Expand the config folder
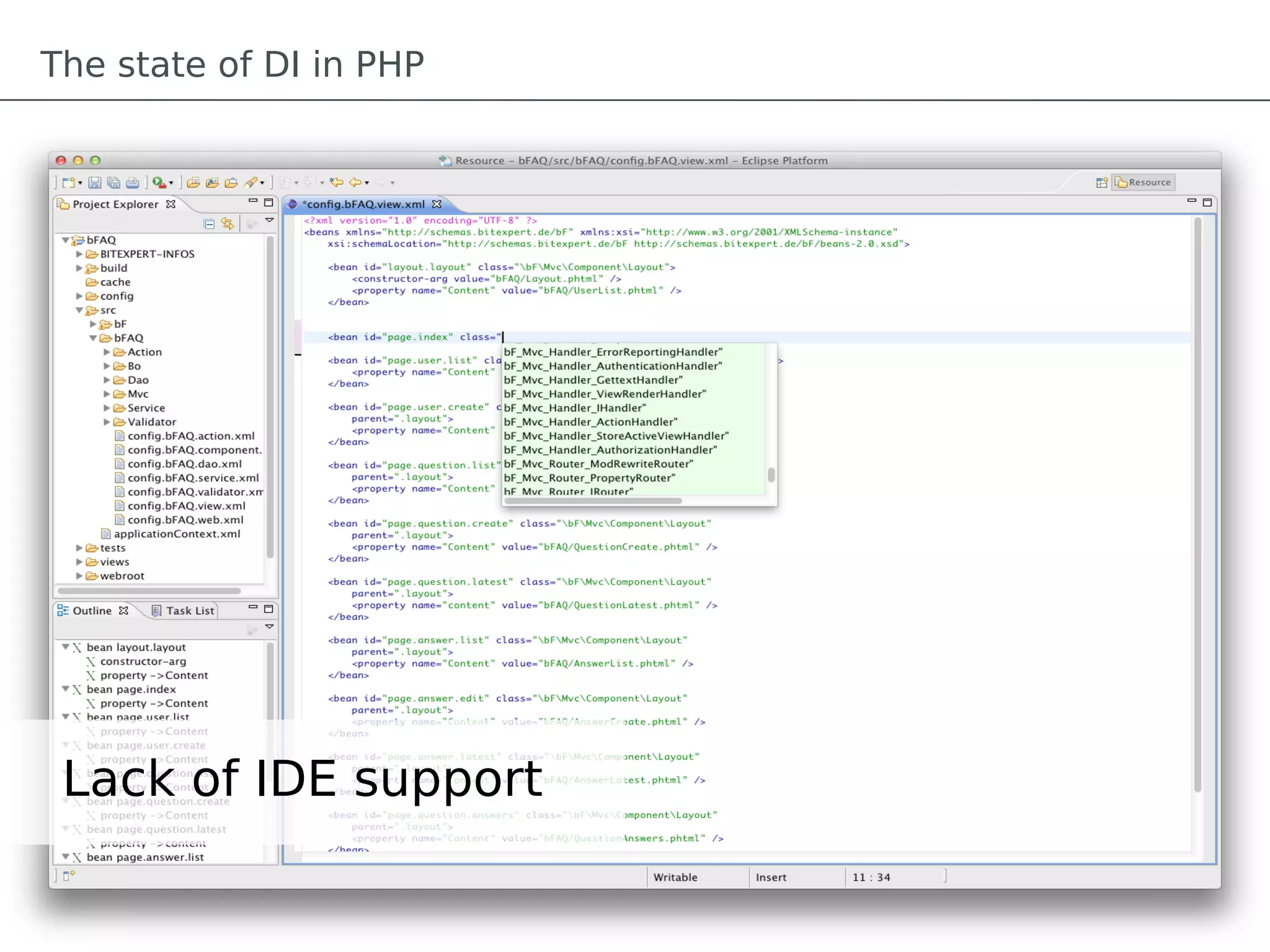This screenshot has width=1270, height=952. click(79, 296)
